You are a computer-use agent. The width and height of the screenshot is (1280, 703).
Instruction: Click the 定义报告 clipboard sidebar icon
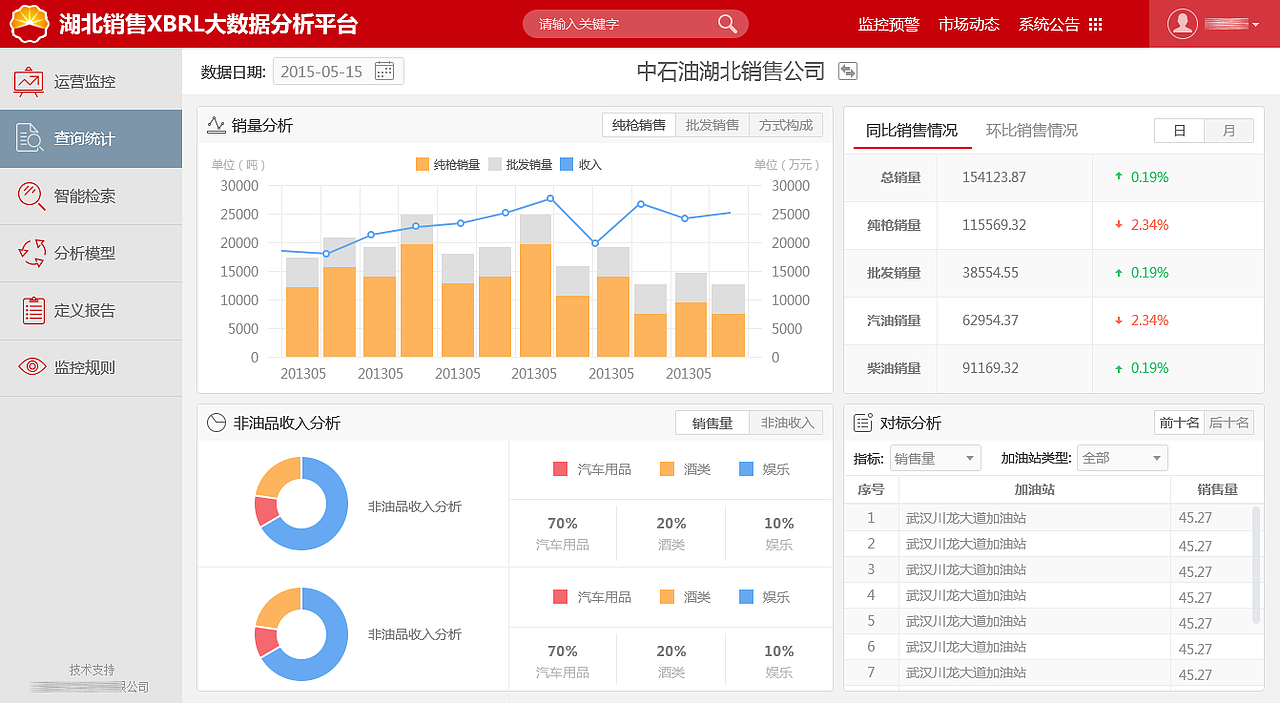tap(34, 310)
